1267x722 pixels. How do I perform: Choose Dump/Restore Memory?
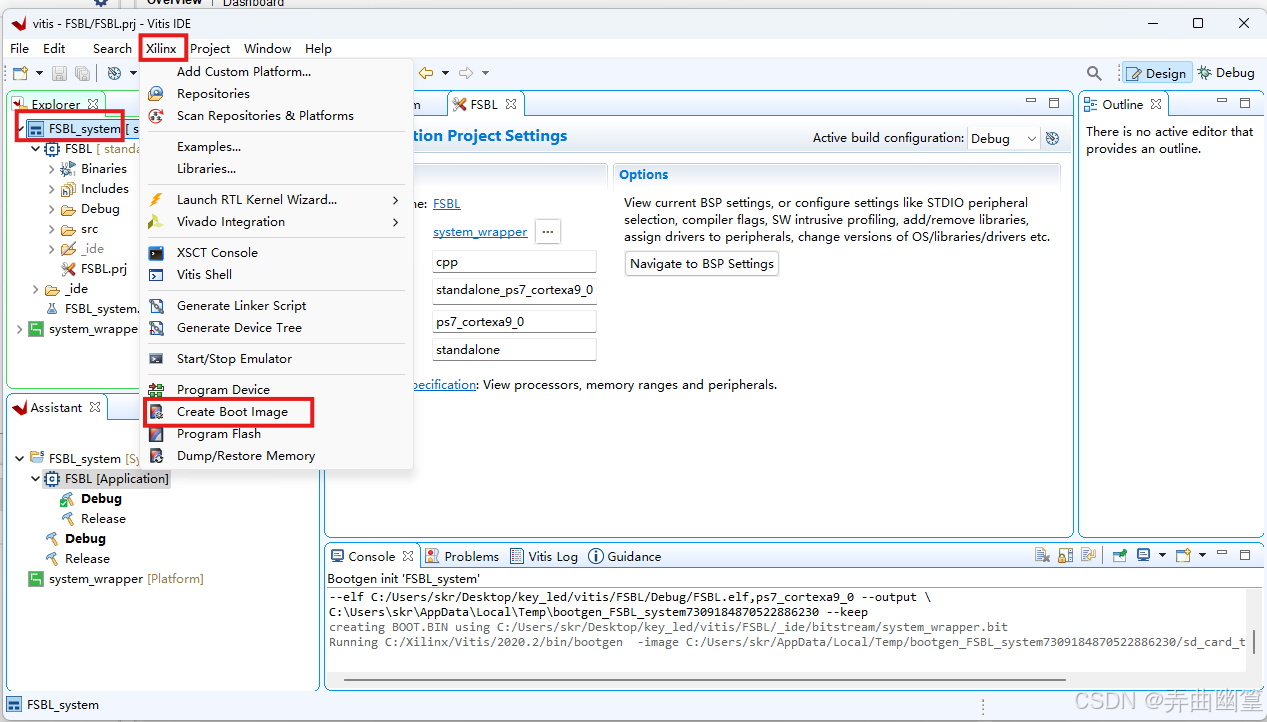coord(245,455)
